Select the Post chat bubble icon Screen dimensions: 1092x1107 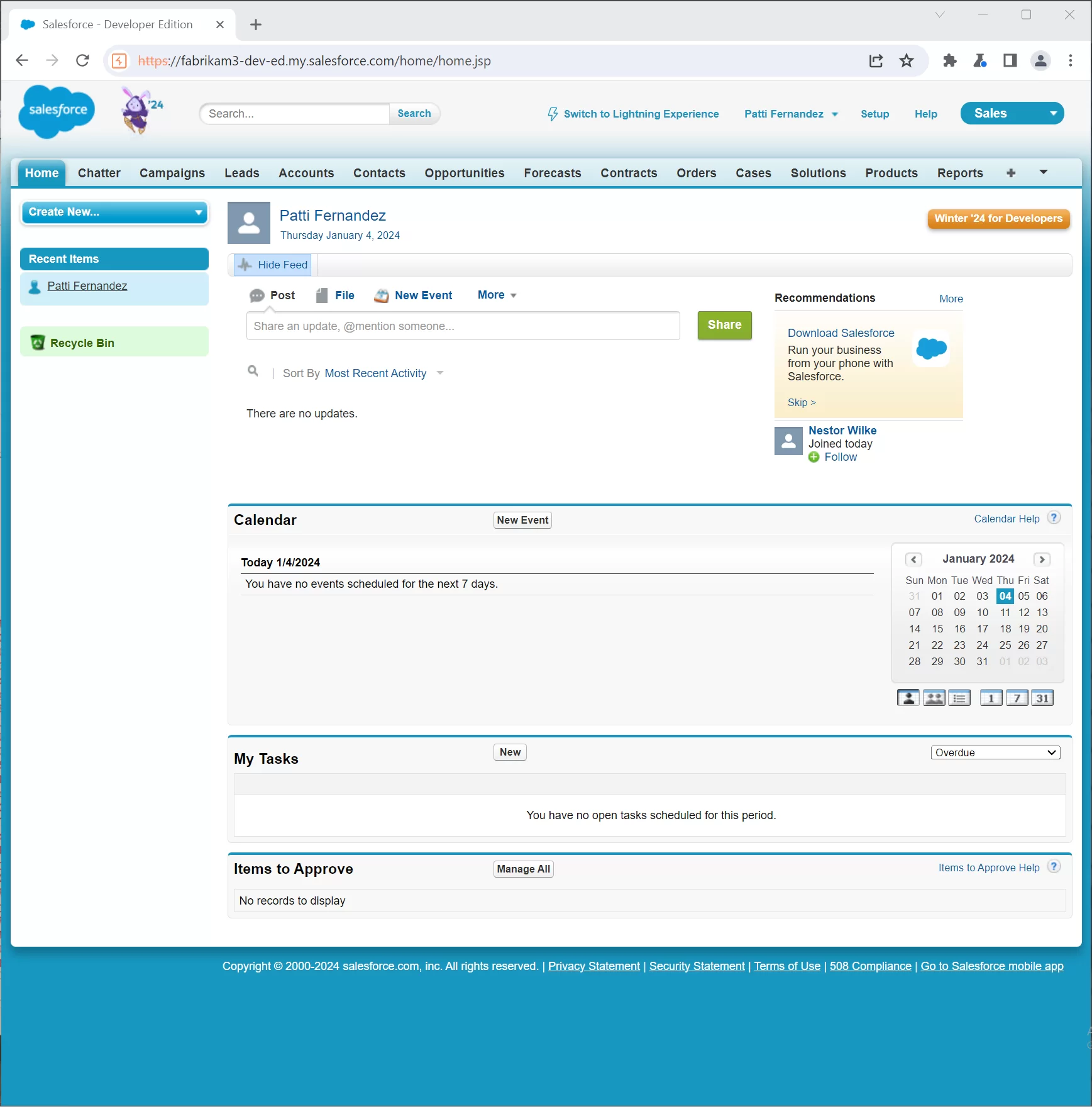pos(257,295)
